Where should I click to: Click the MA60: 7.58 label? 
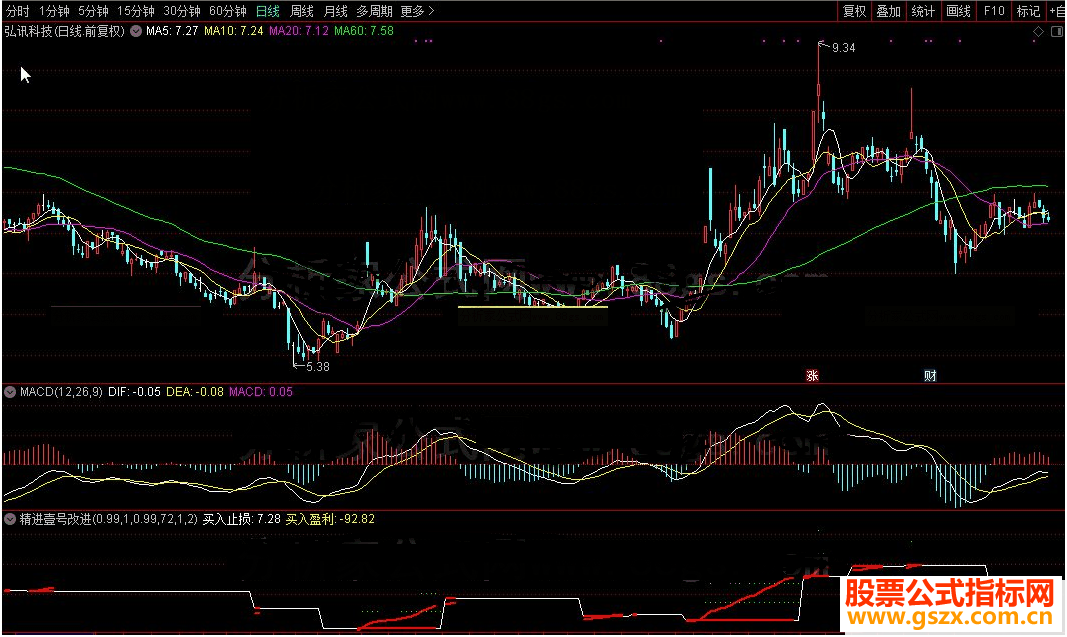(363, 31)
